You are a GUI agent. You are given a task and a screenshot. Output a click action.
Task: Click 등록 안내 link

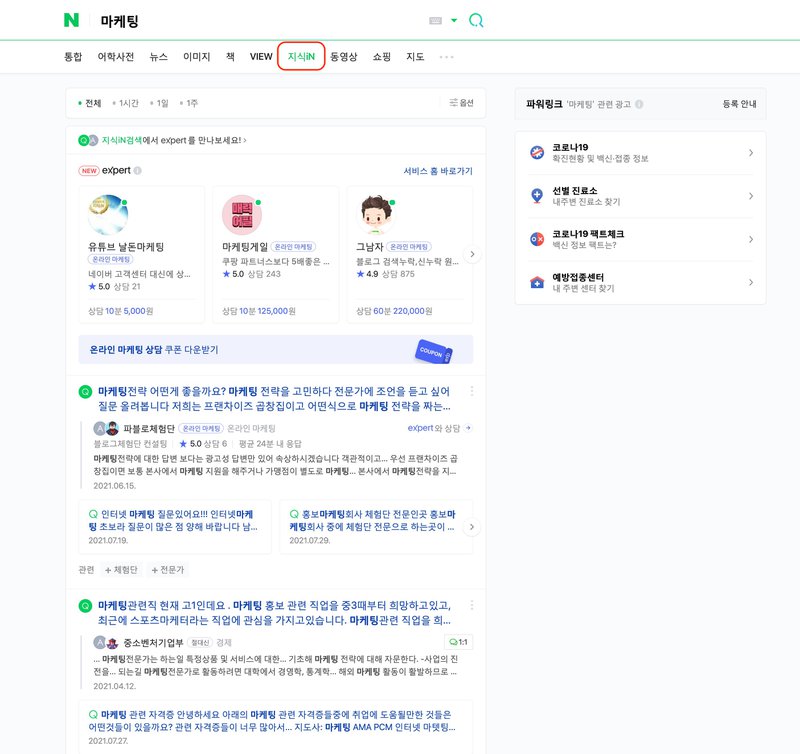[x=739, y=104]
